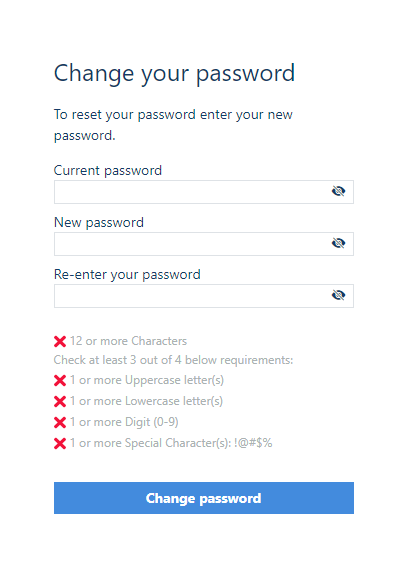Click the 1 or more Digit (0-9) text

click(x=124, y=422)
